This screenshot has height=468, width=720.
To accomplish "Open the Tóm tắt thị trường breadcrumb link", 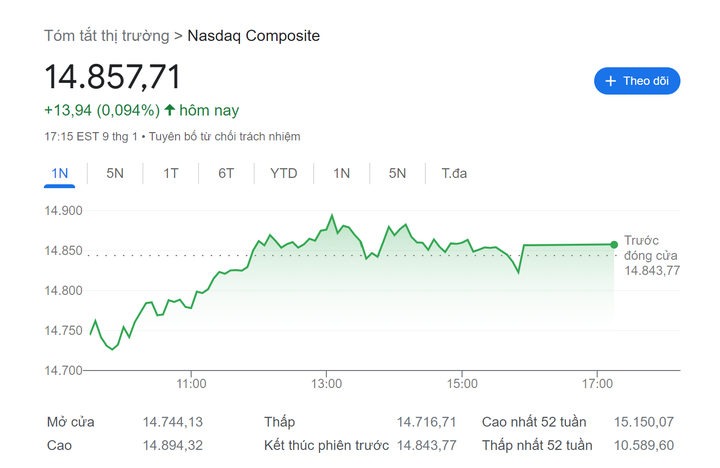I will coord(106,36).
